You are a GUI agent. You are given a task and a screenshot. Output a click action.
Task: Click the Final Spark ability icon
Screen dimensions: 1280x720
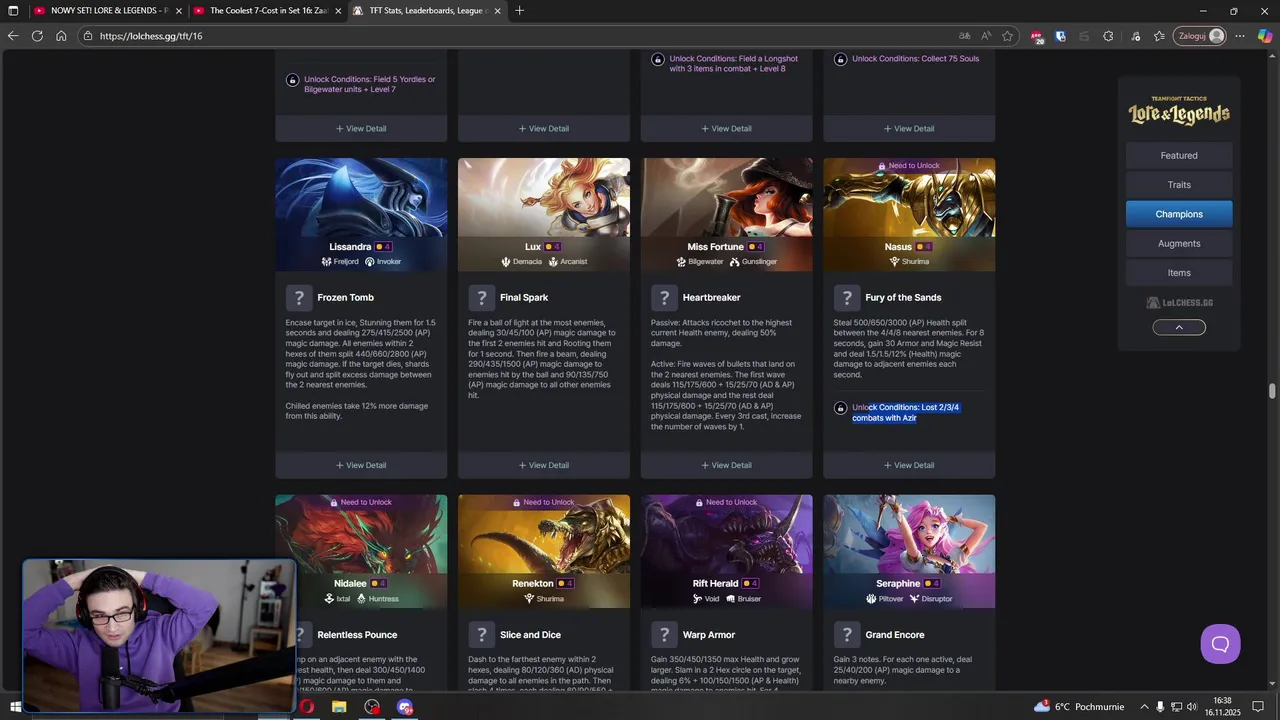(x=482, y=298)
